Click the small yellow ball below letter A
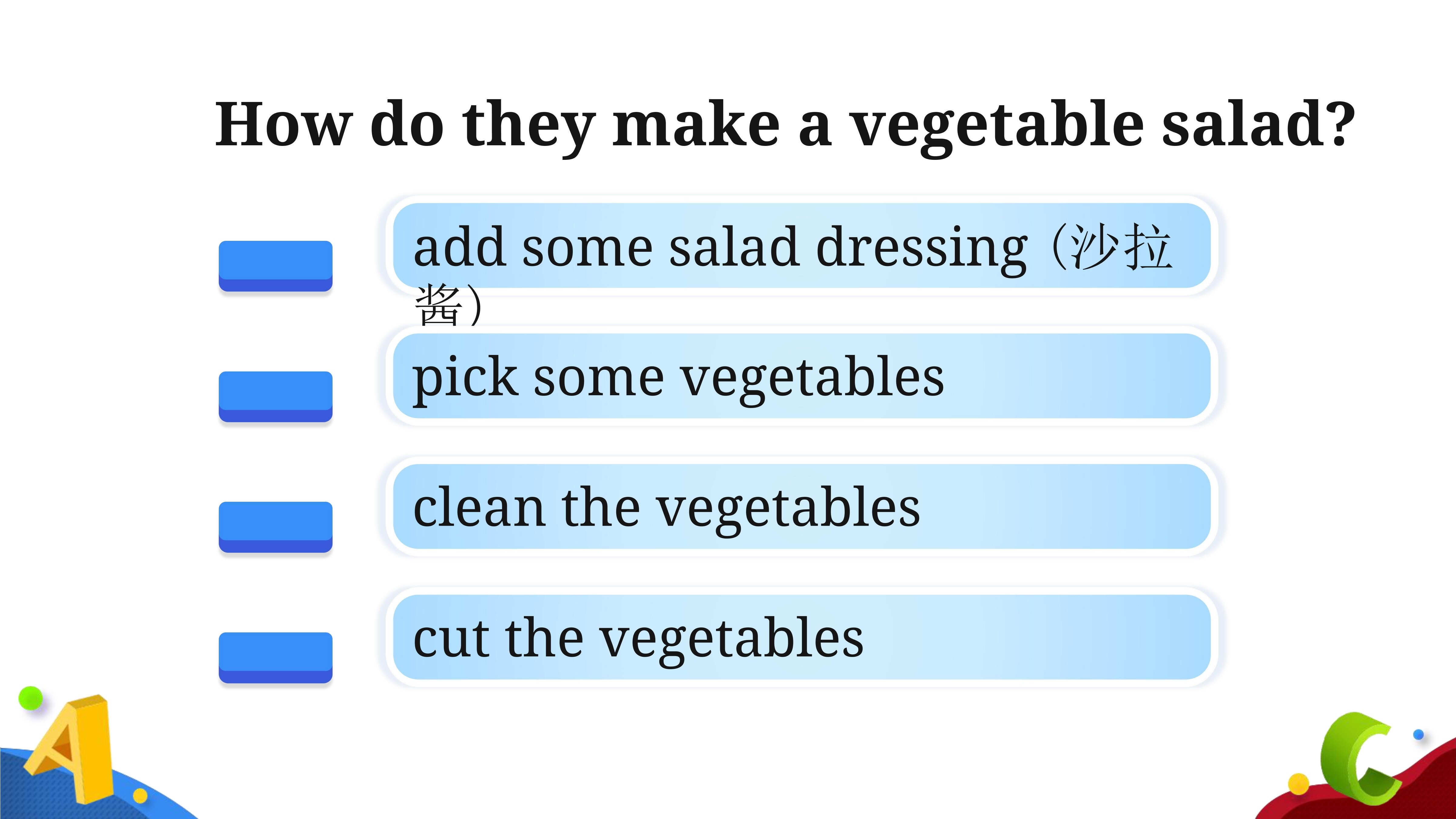Screen dimensions: 1456x819 [x=140, y=796]
